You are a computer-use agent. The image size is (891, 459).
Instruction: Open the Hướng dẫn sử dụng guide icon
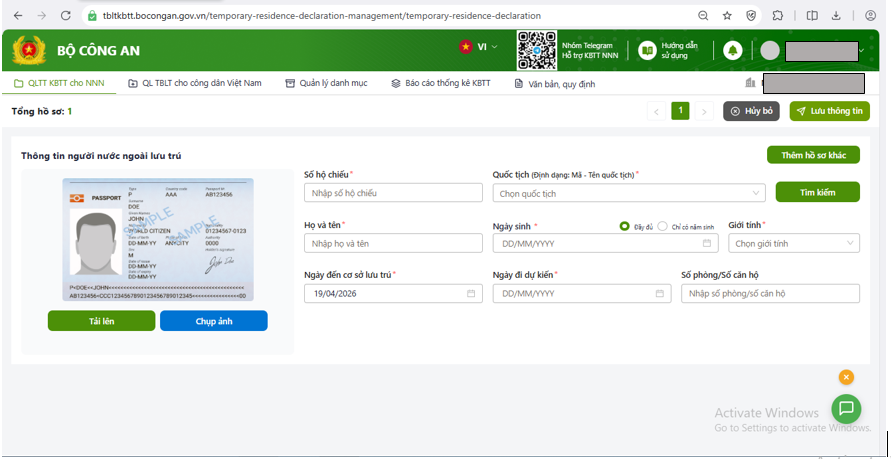[648, 50]
